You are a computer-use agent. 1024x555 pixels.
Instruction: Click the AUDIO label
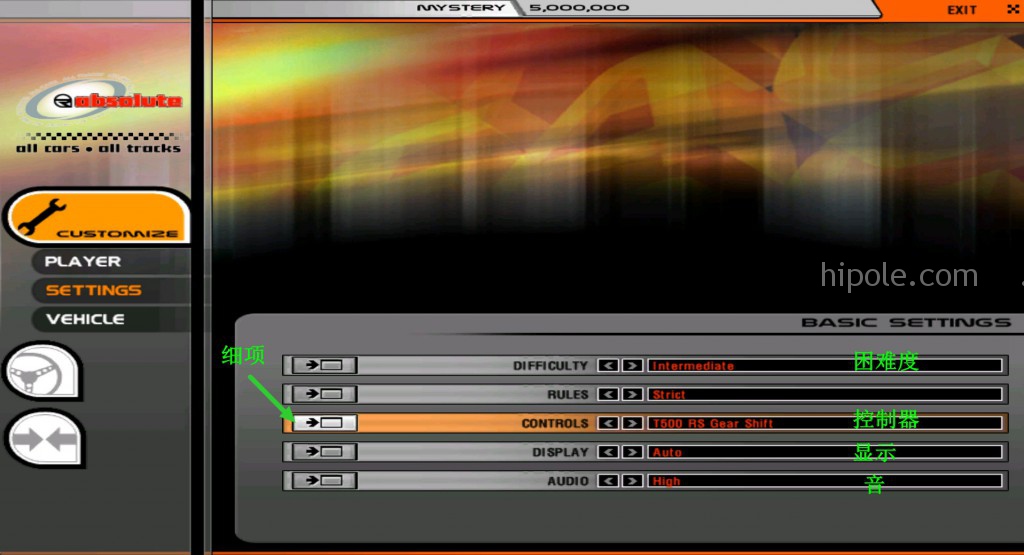coord(568,481)
